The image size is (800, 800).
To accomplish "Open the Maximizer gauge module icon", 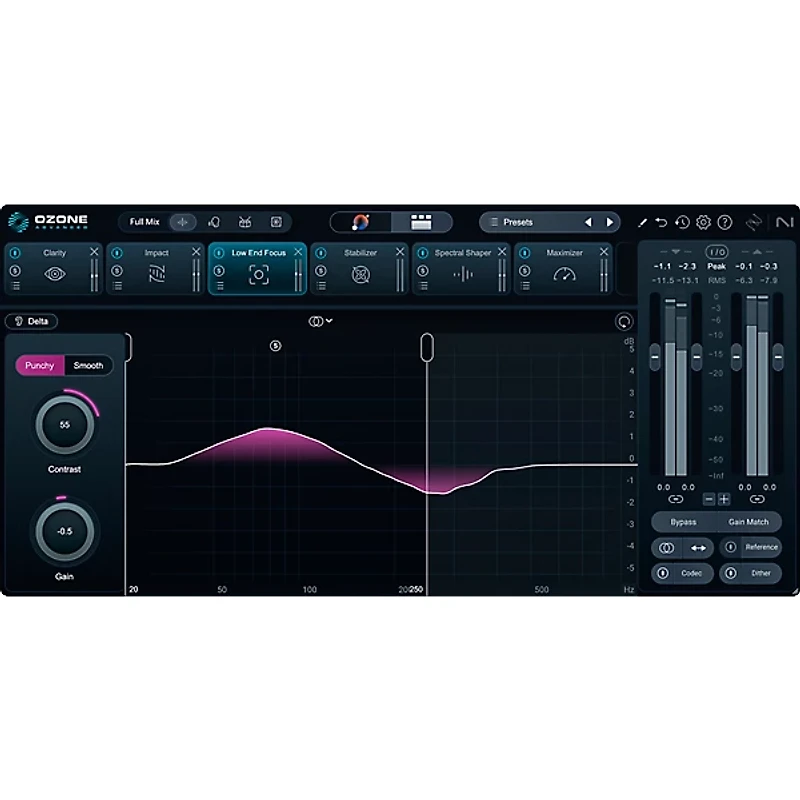I will click(x=564, y=274).
